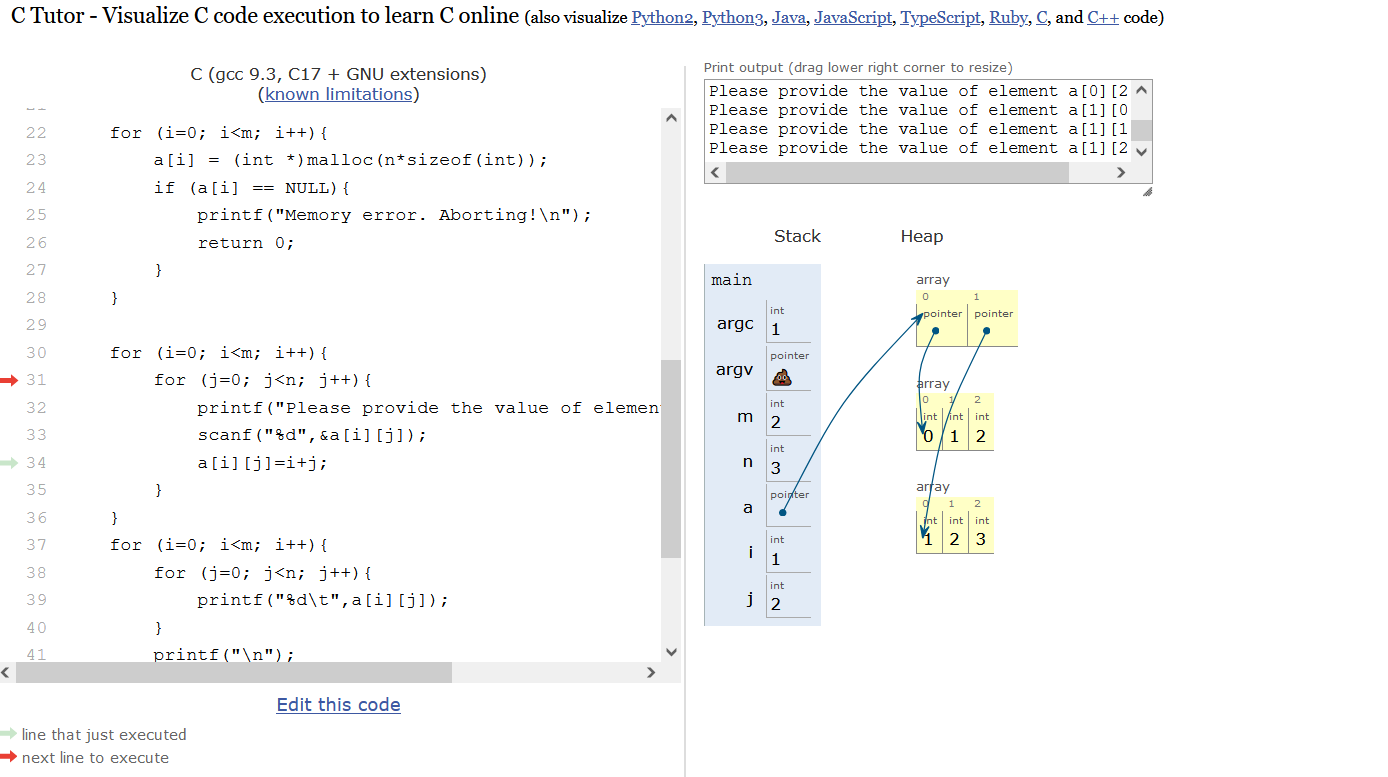Click the poop emoji in argv pointer
The image size is (1388, 777).
pos(782,376)
